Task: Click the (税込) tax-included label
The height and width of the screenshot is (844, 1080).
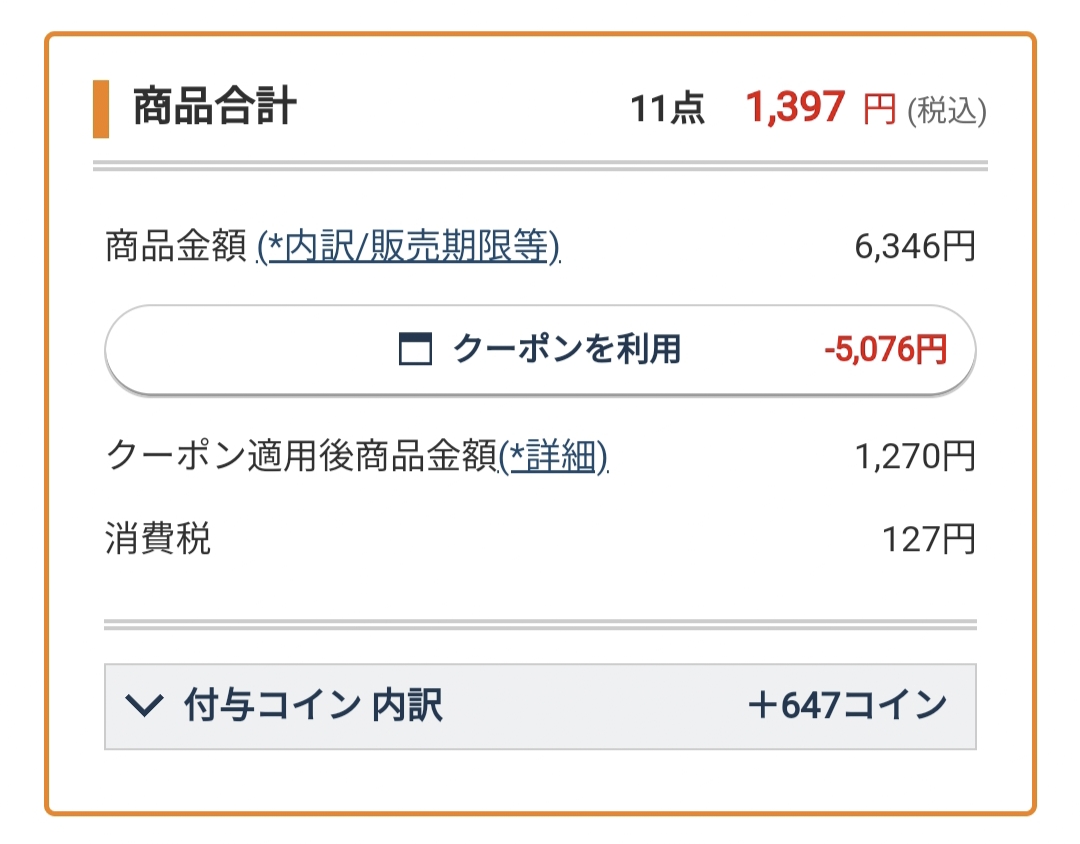Action: pos(947,110)
